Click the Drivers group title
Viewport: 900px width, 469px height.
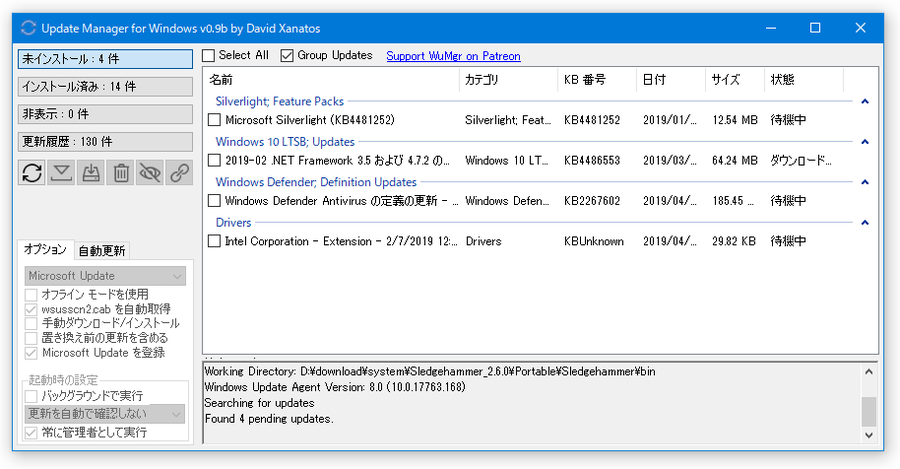tap(234, 223)
